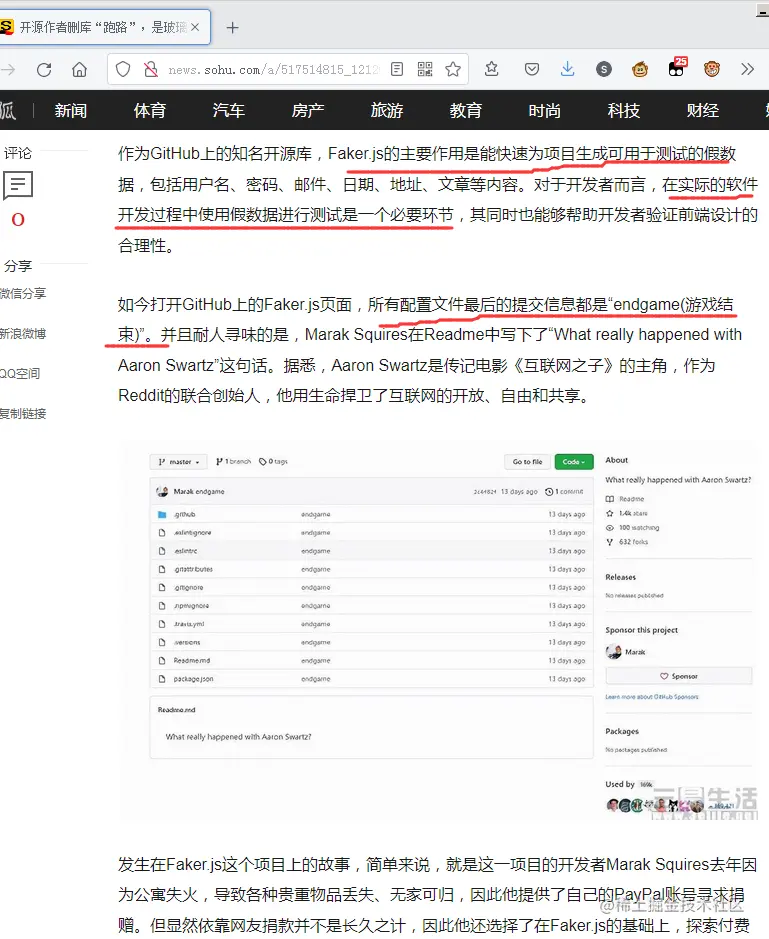Toggle reader view icon in address bar
The image size is (769, 939).
pyautogui.click(x=396, y=69)
